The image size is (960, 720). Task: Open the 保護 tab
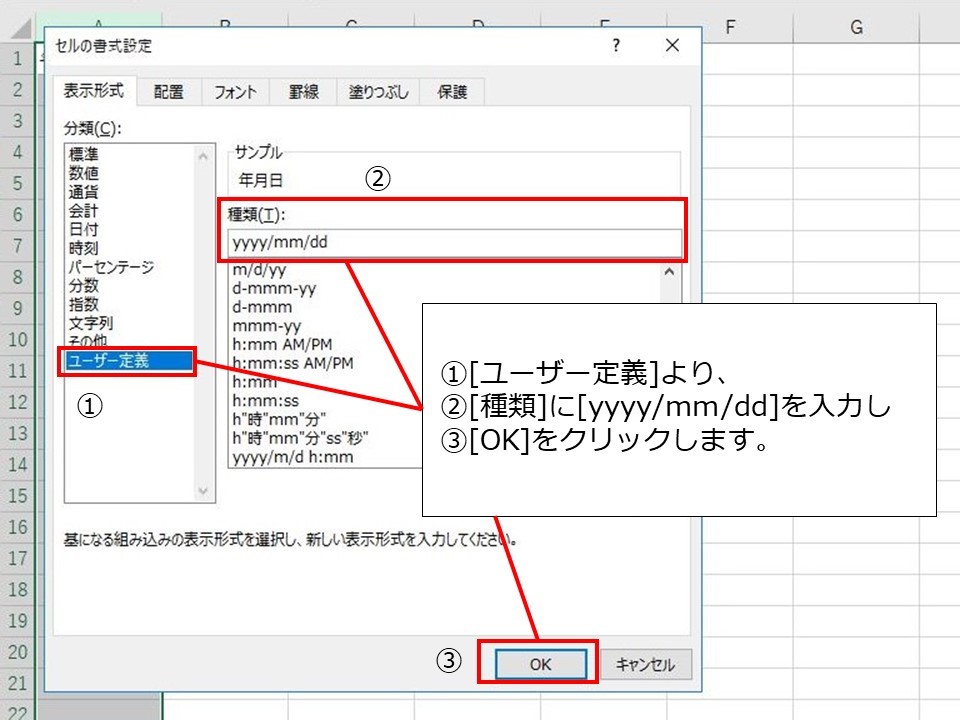pos(452,92)
